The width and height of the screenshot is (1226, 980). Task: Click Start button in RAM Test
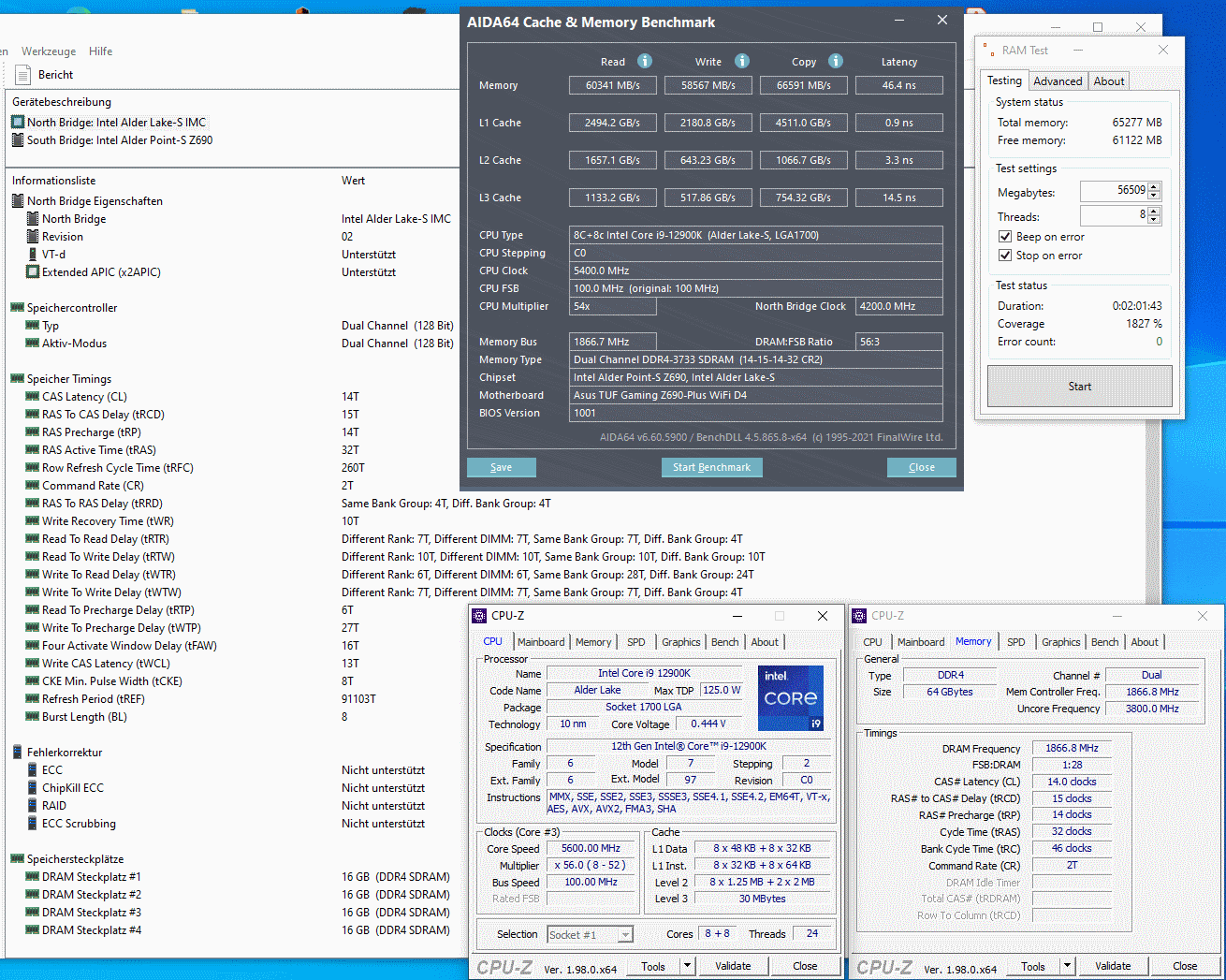(x=1080, y=386)
